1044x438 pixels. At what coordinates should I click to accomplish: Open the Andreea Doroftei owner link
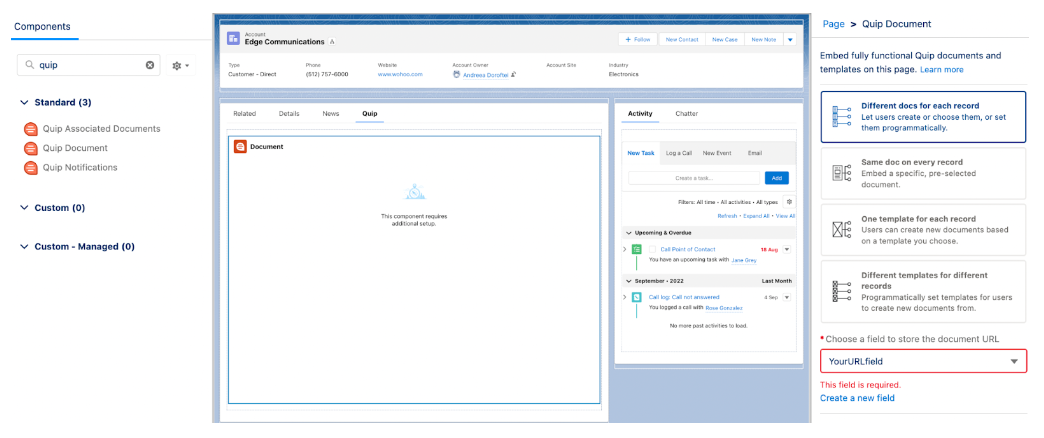[x=485, y=75]
